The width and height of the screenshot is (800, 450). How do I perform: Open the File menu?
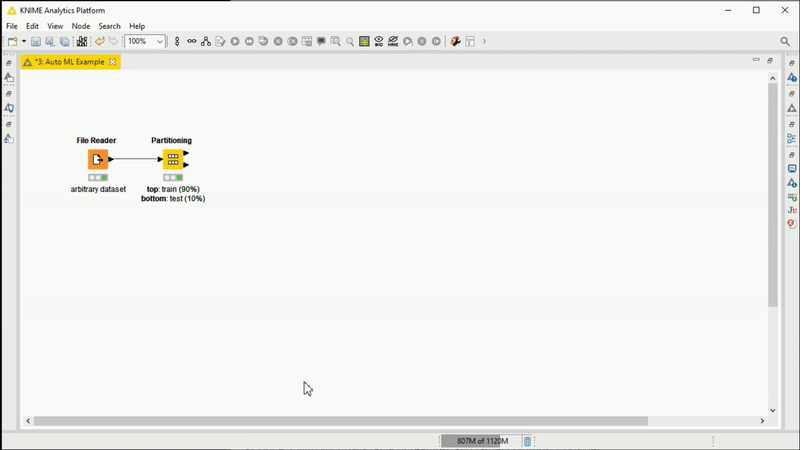pyautogui.click(x=12, y=26)
